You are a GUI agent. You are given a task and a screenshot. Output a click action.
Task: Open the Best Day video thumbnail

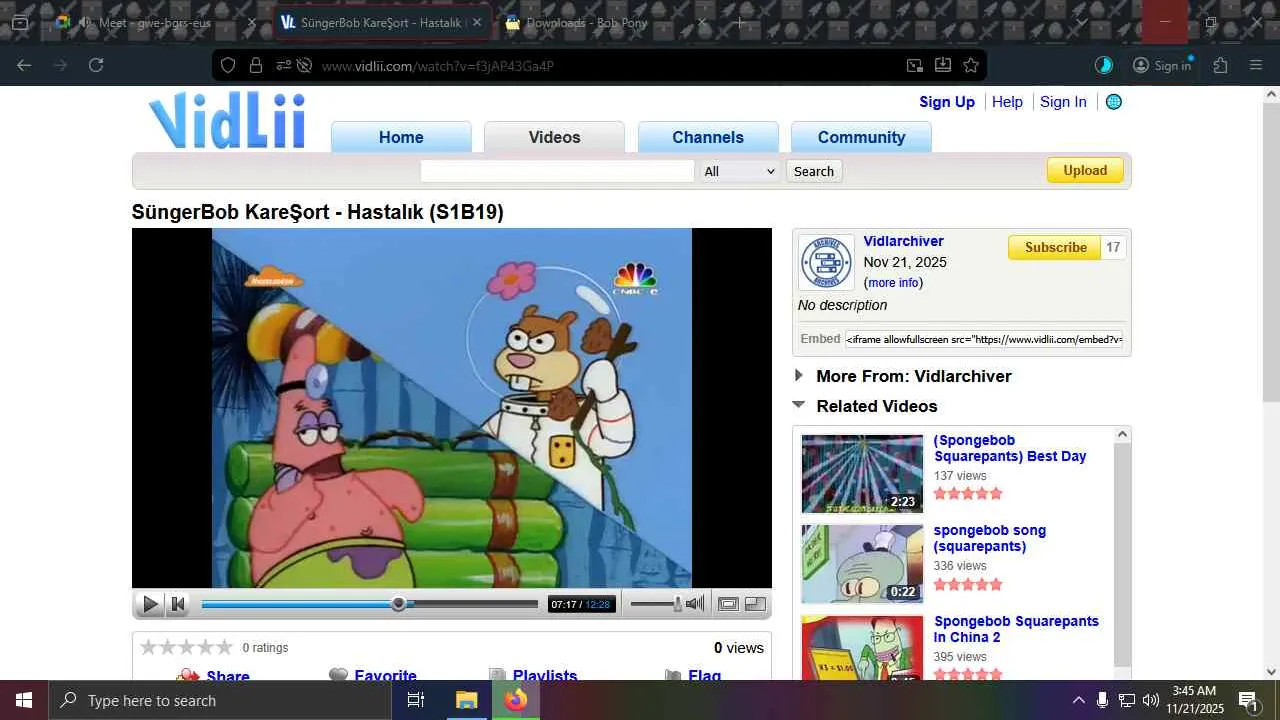pyautogui.click(x=862, y=473)
